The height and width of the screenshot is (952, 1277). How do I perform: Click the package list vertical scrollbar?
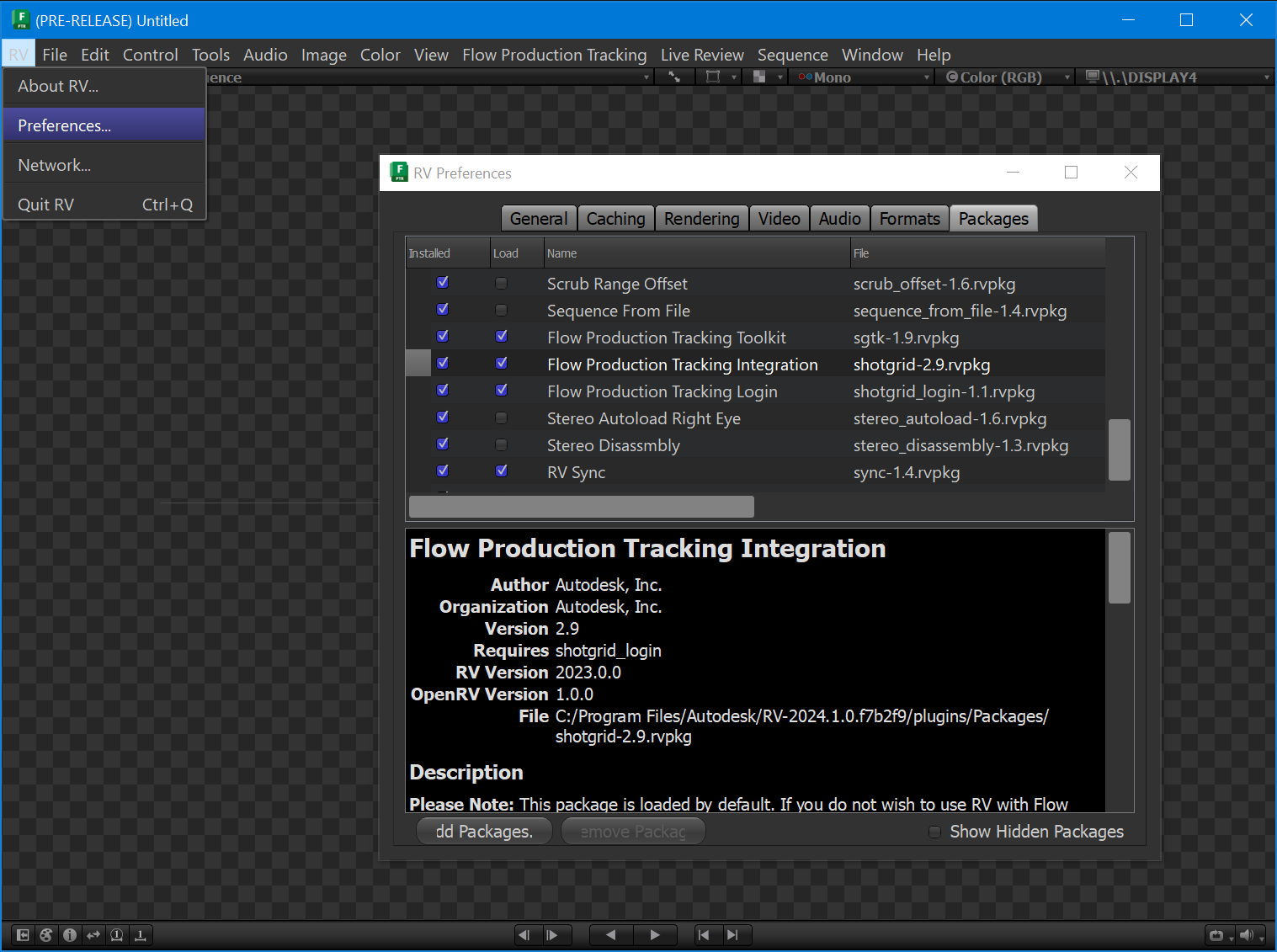1120,449
